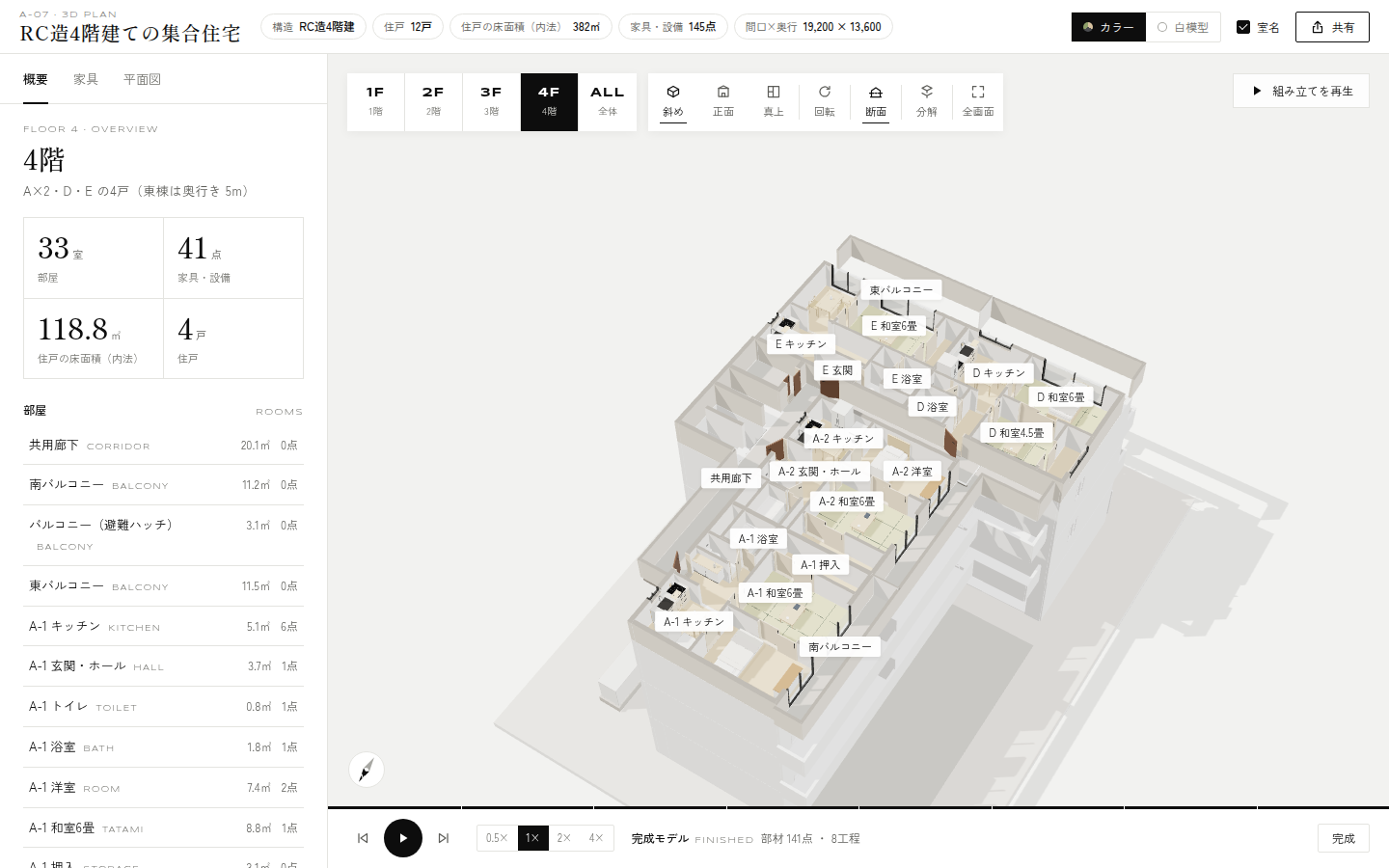Select A-1 玄関・ホール row in list
Screen dimensions: 1389x868
click(x=163, y=666)
